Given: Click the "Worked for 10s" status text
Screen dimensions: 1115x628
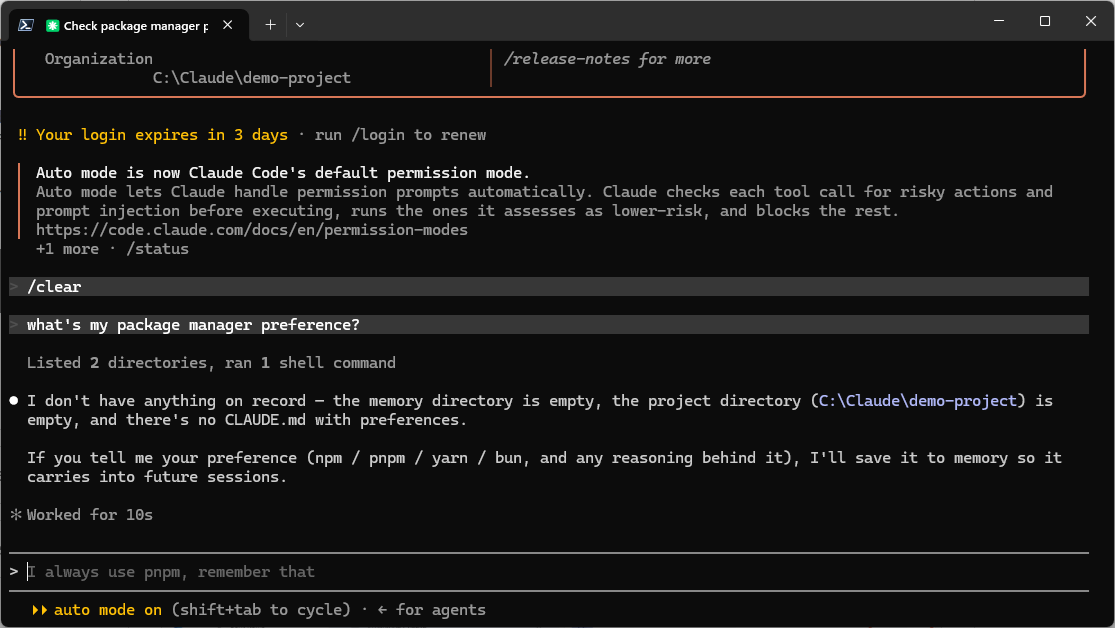Looking at the screenshot, I should [x=90, y=514].
